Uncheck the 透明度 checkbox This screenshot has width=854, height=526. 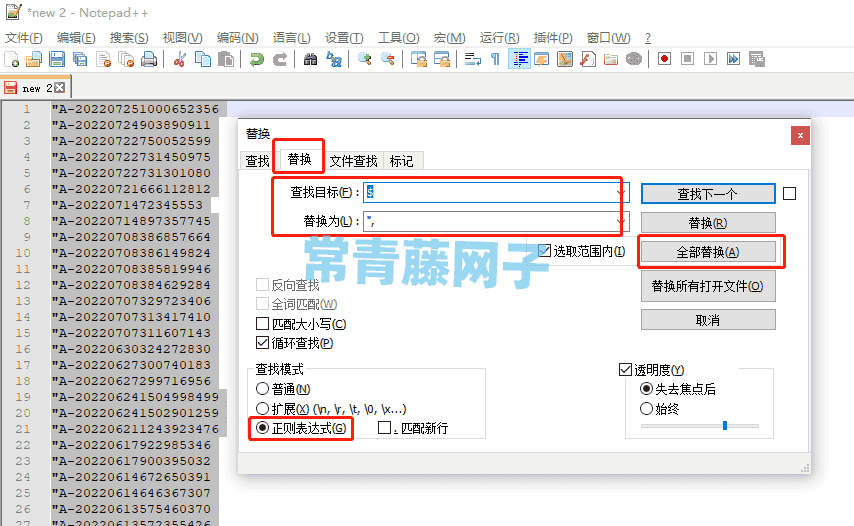pyautogui.click(x=625, y=370)
